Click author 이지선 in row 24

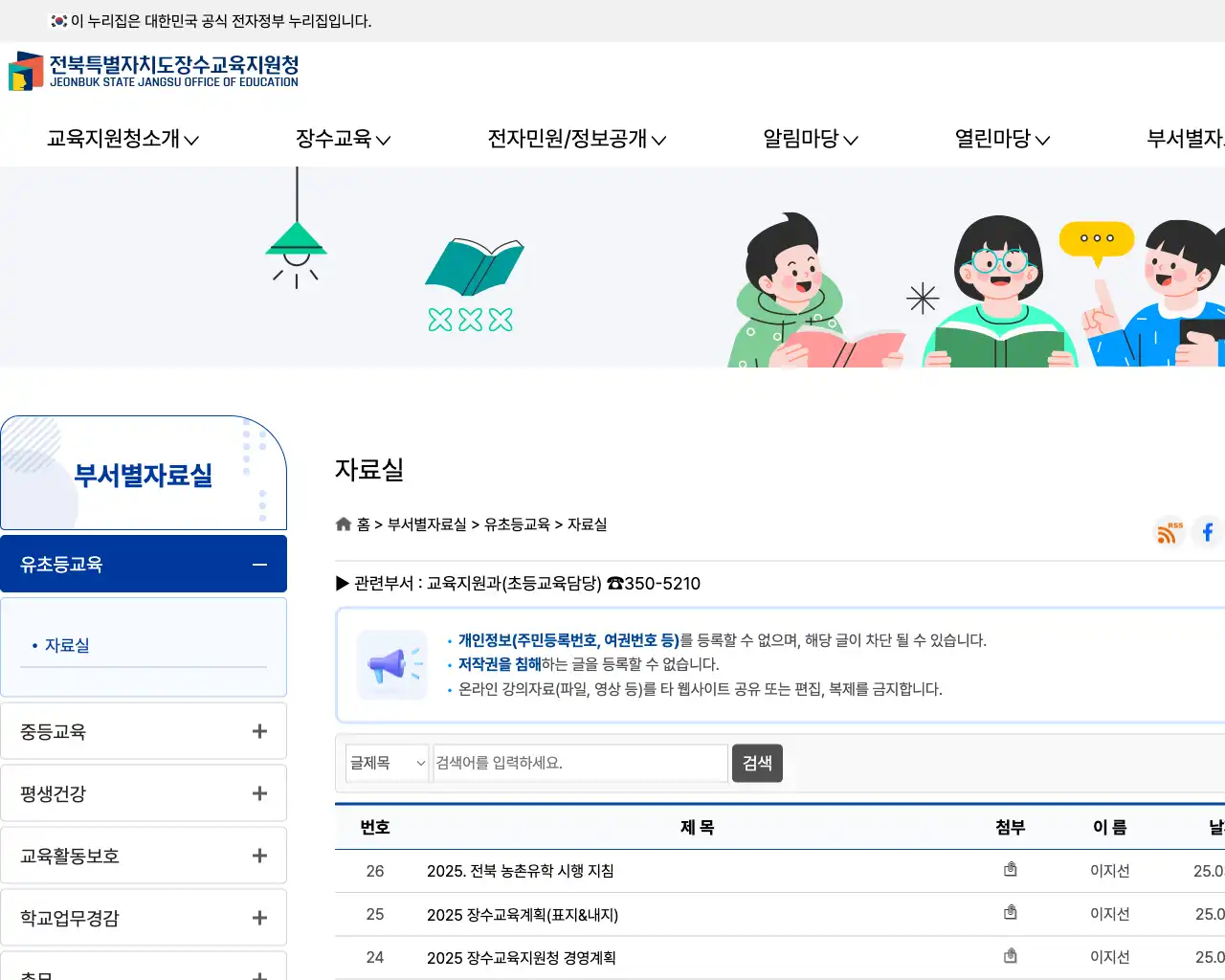pos(1110,957)
